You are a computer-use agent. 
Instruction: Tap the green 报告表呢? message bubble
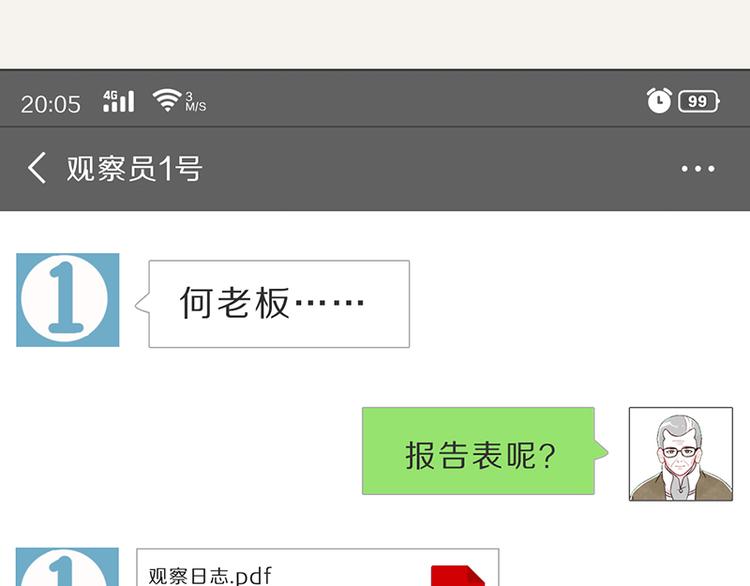point(478,451)
